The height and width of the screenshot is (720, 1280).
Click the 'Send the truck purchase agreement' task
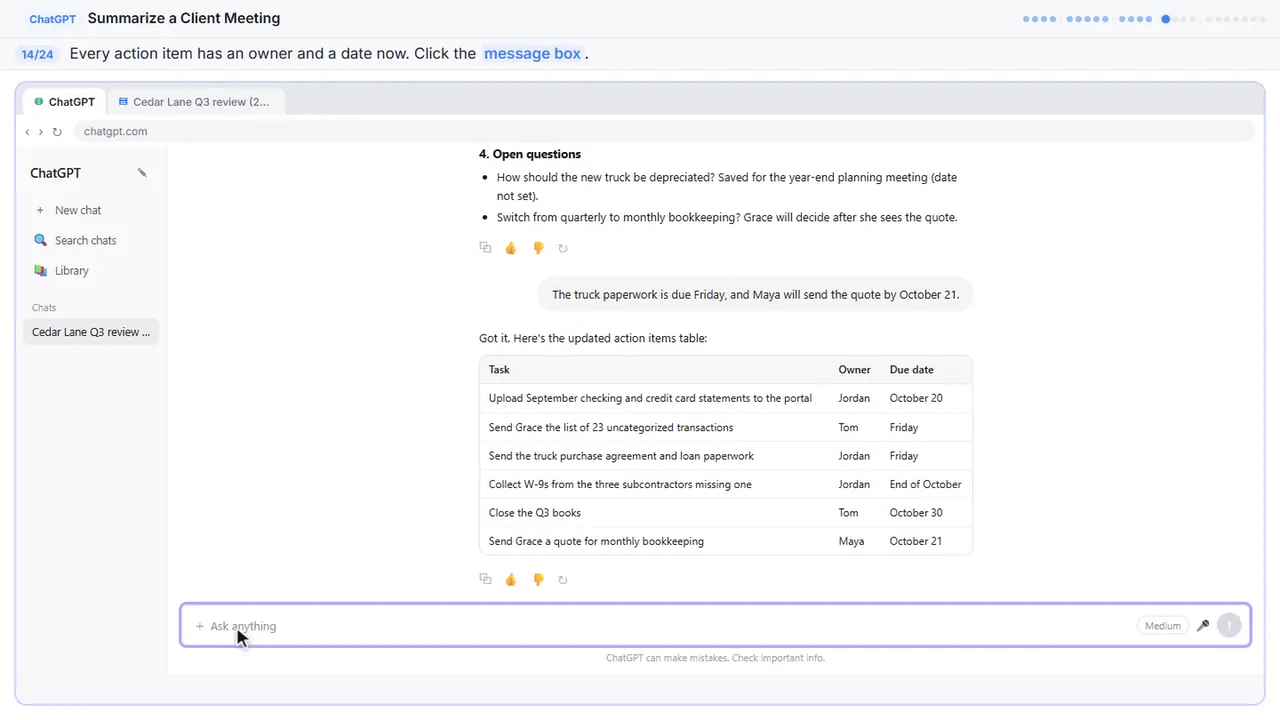click(621, 456)
